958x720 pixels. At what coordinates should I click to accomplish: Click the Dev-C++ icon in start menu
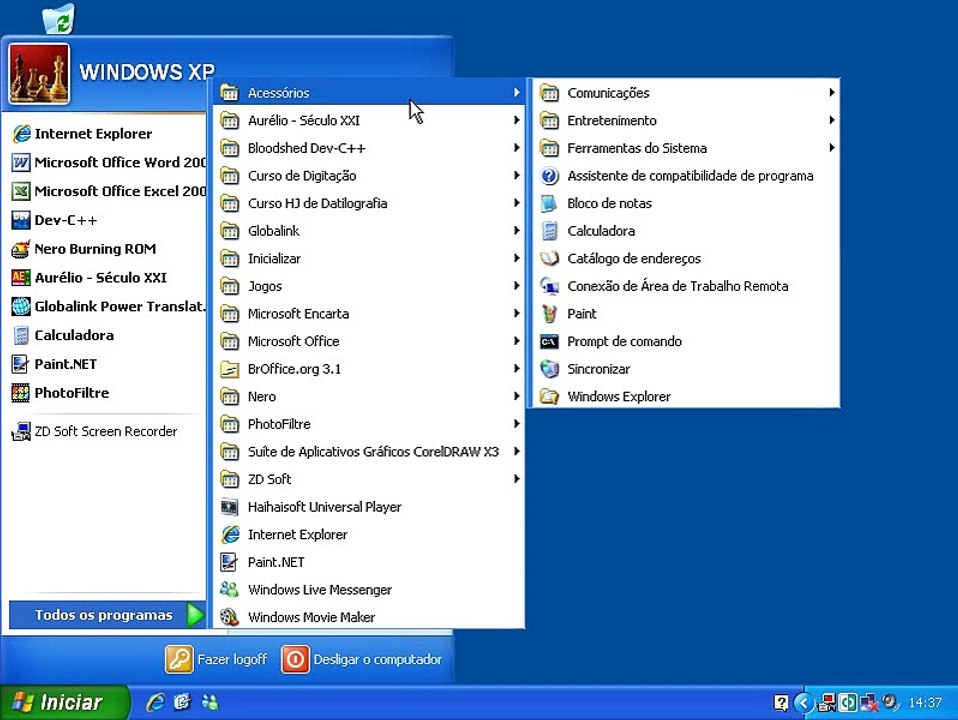21,220
